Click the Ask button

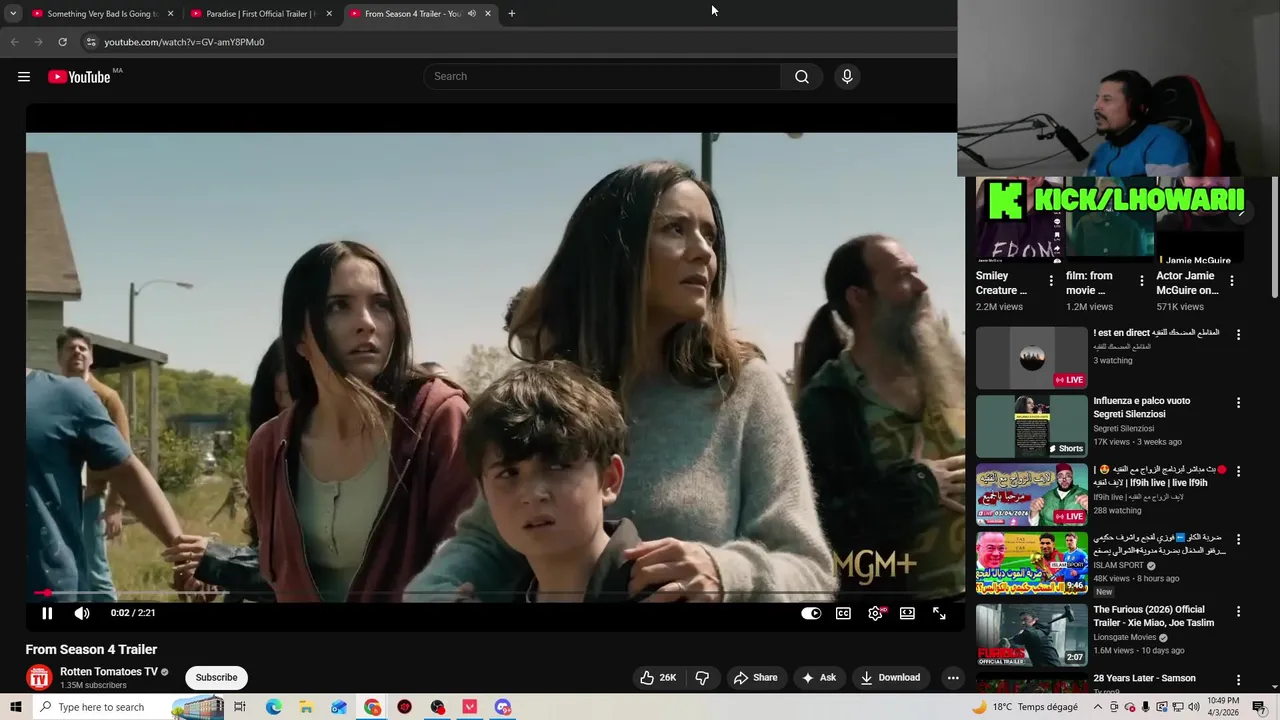click(818, 677)
